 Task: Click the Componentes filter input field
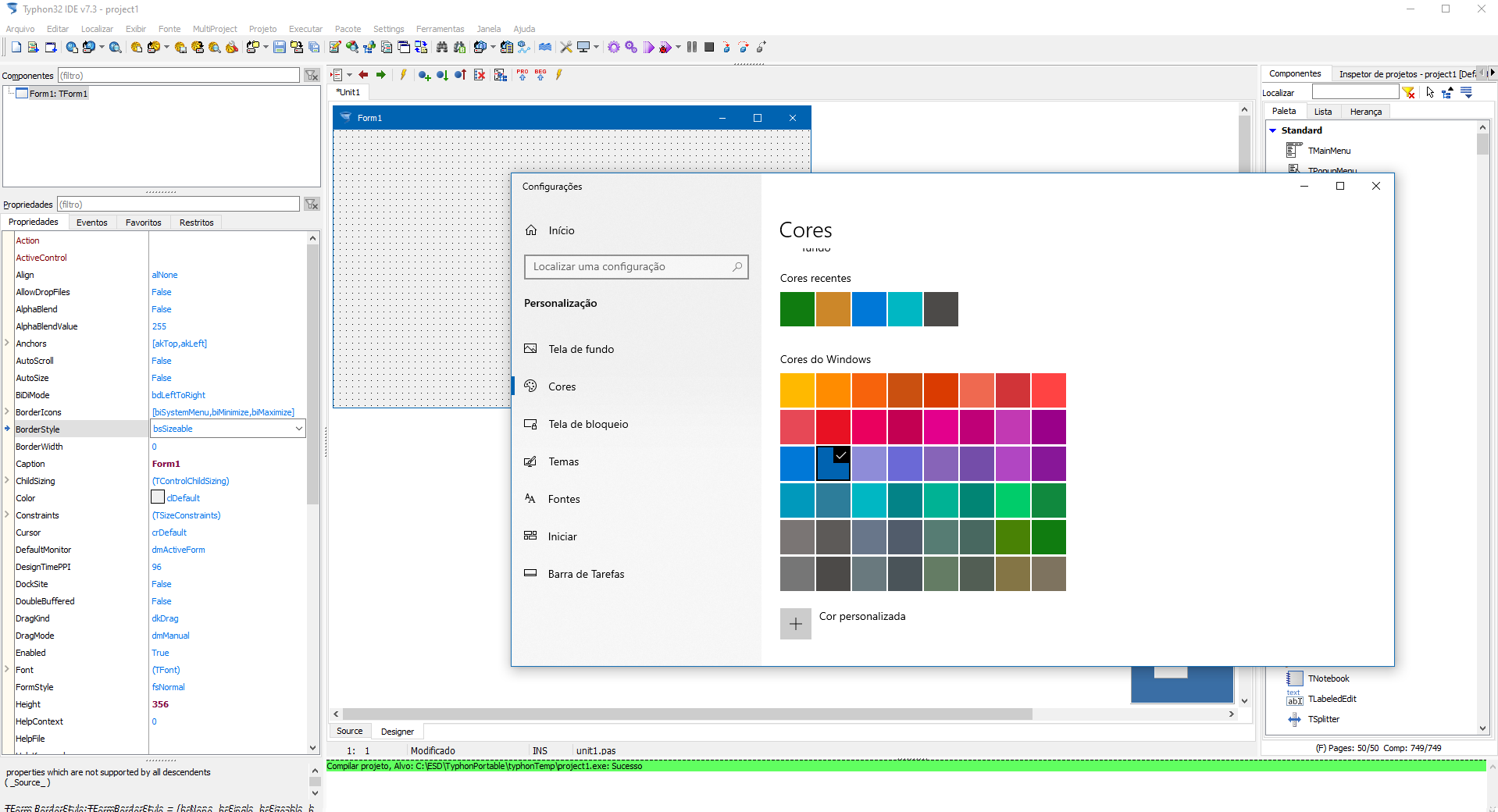(x=179, y=75)
